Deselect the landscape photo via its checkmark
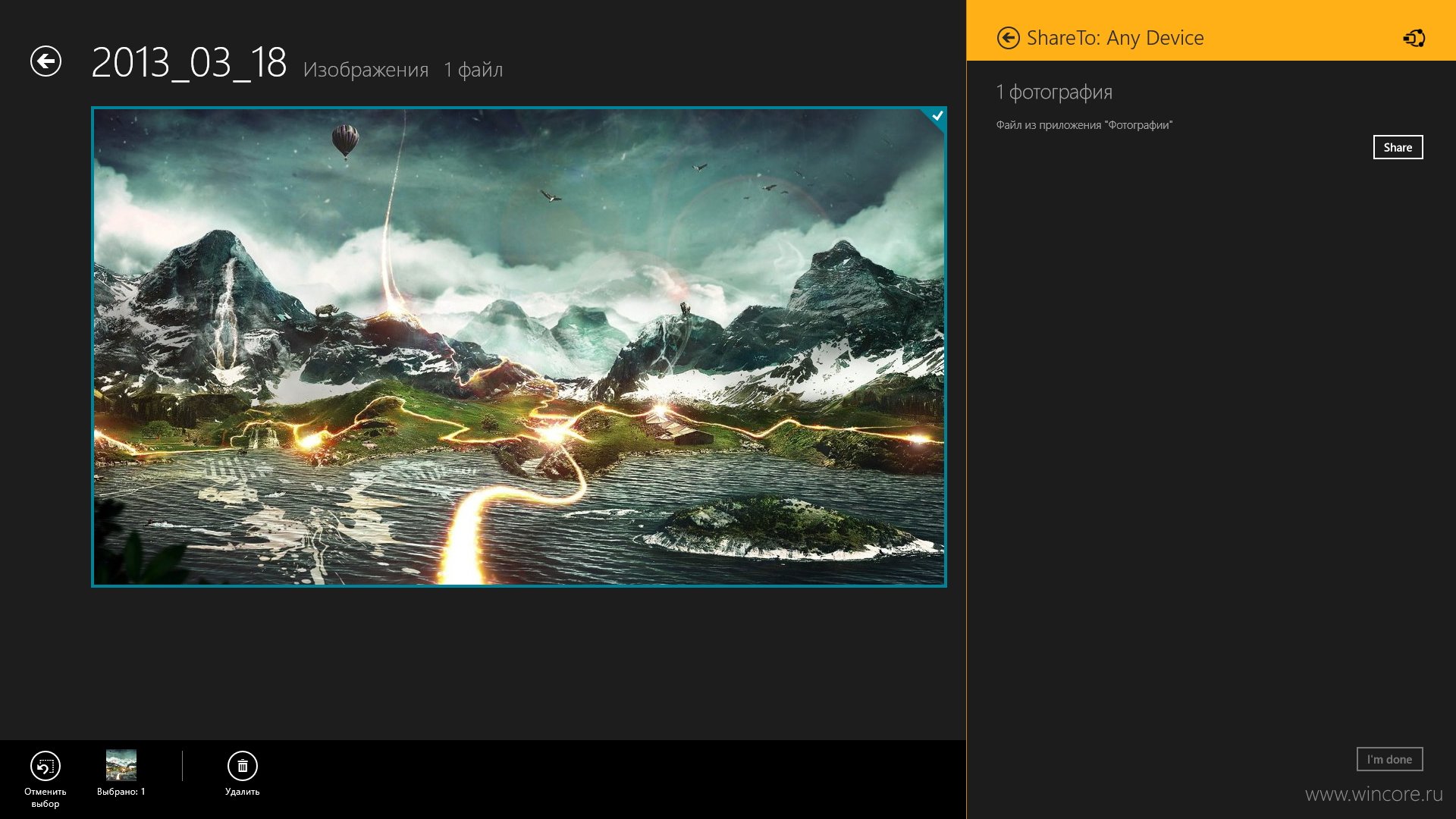 (937, 116)
